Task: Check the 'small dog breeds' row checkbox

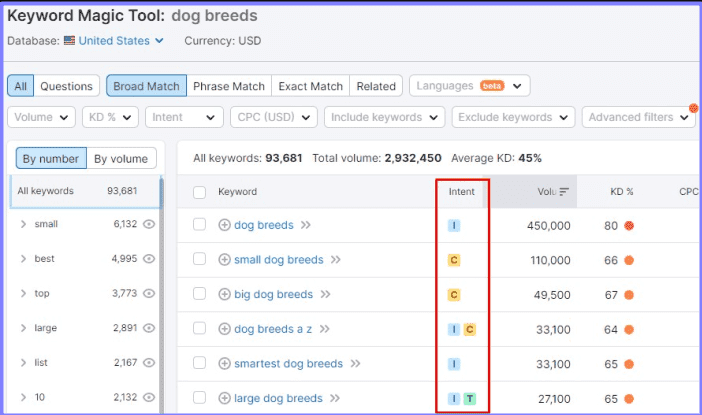Action: point(199,259)
